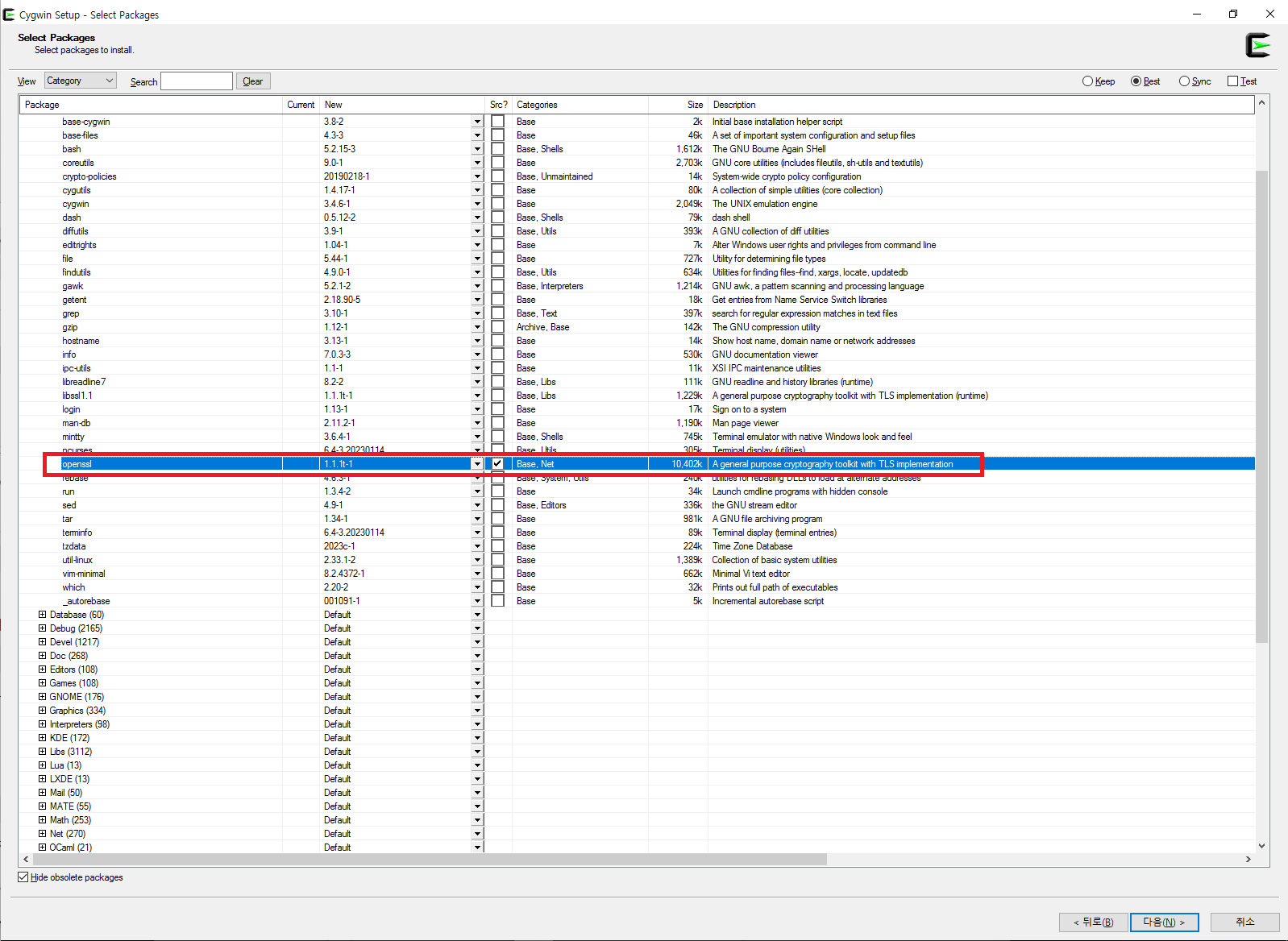The image size is (1288, 941).
Task: Click the Clear button
Action: (253, 81)
